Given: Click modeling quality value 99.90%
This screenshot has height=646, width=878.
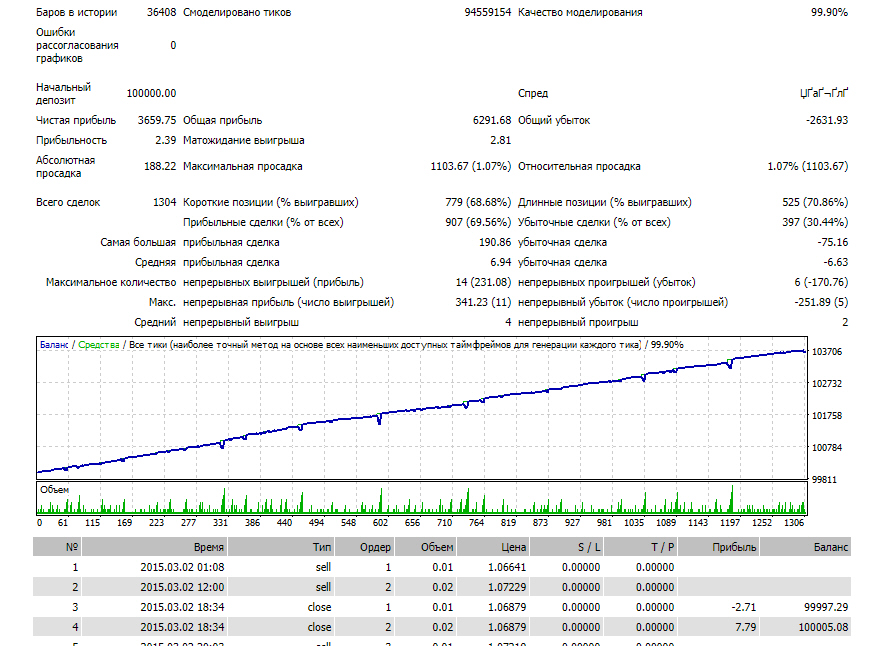Looking at the screenshot, I should [829, 12].
